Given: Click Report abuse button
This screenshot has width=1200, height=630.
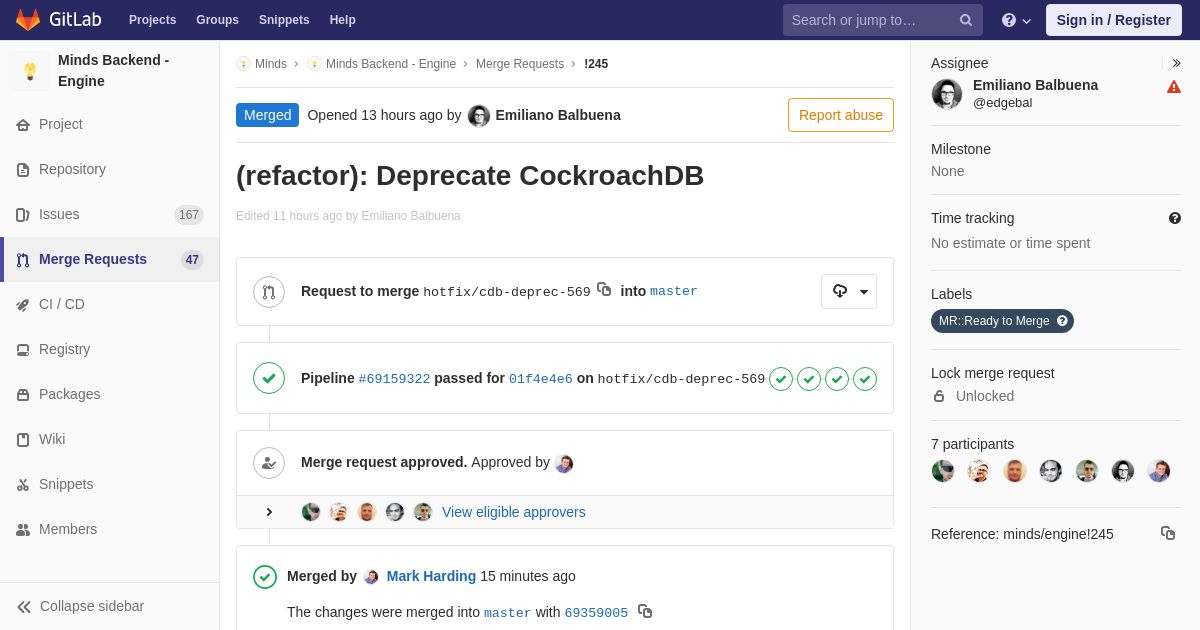Looking at the screenshot, I should 841,115.
